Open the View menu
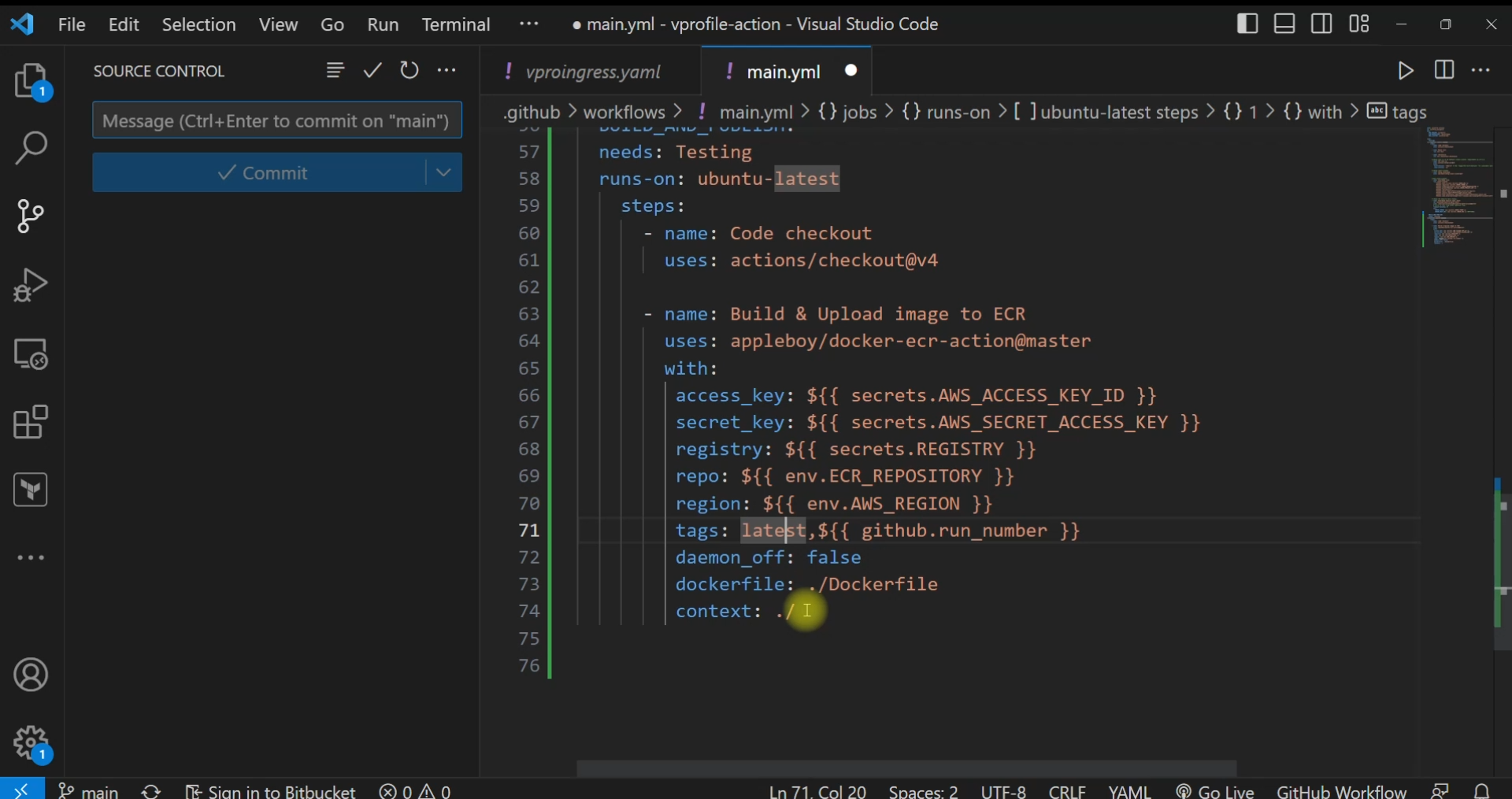Image resolution: width=1512 pixels, height=799 pixels. coord(279,24)
